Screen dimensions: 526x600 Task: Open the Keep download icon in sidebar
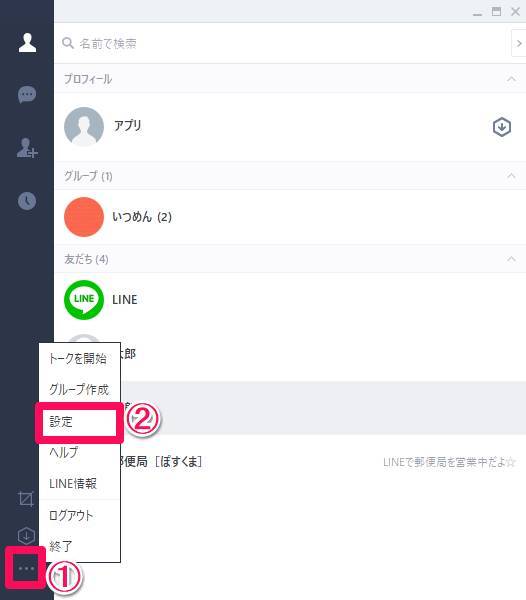26,535
